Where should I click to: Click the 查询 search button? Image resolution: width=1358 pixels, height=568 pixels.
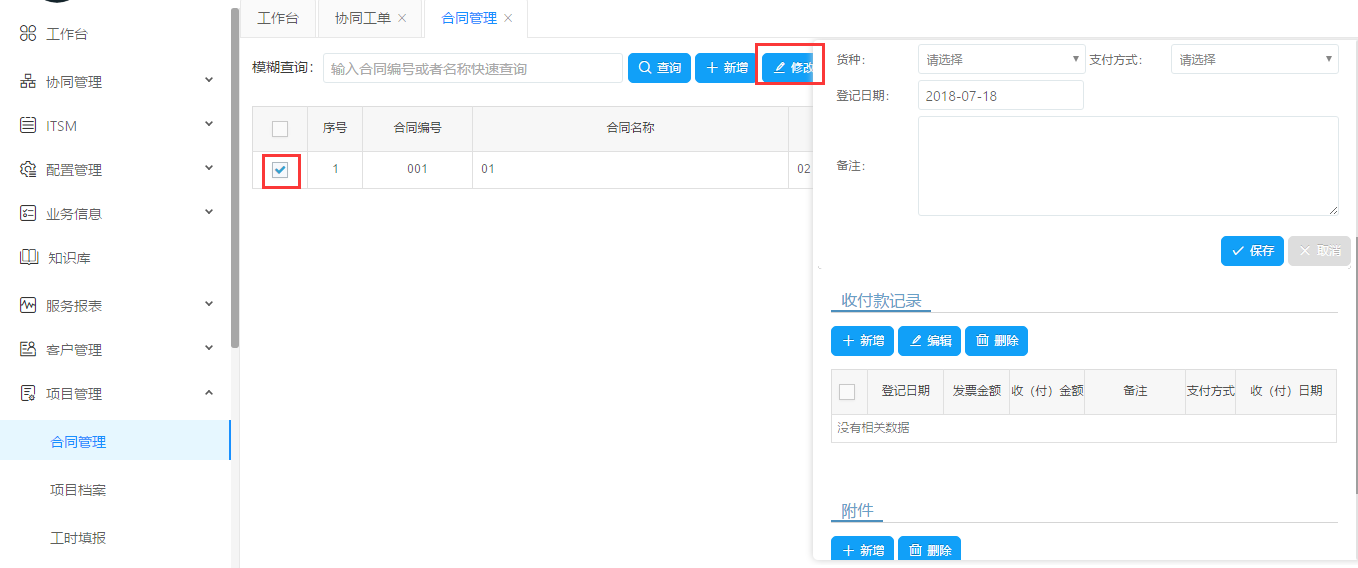659,68
